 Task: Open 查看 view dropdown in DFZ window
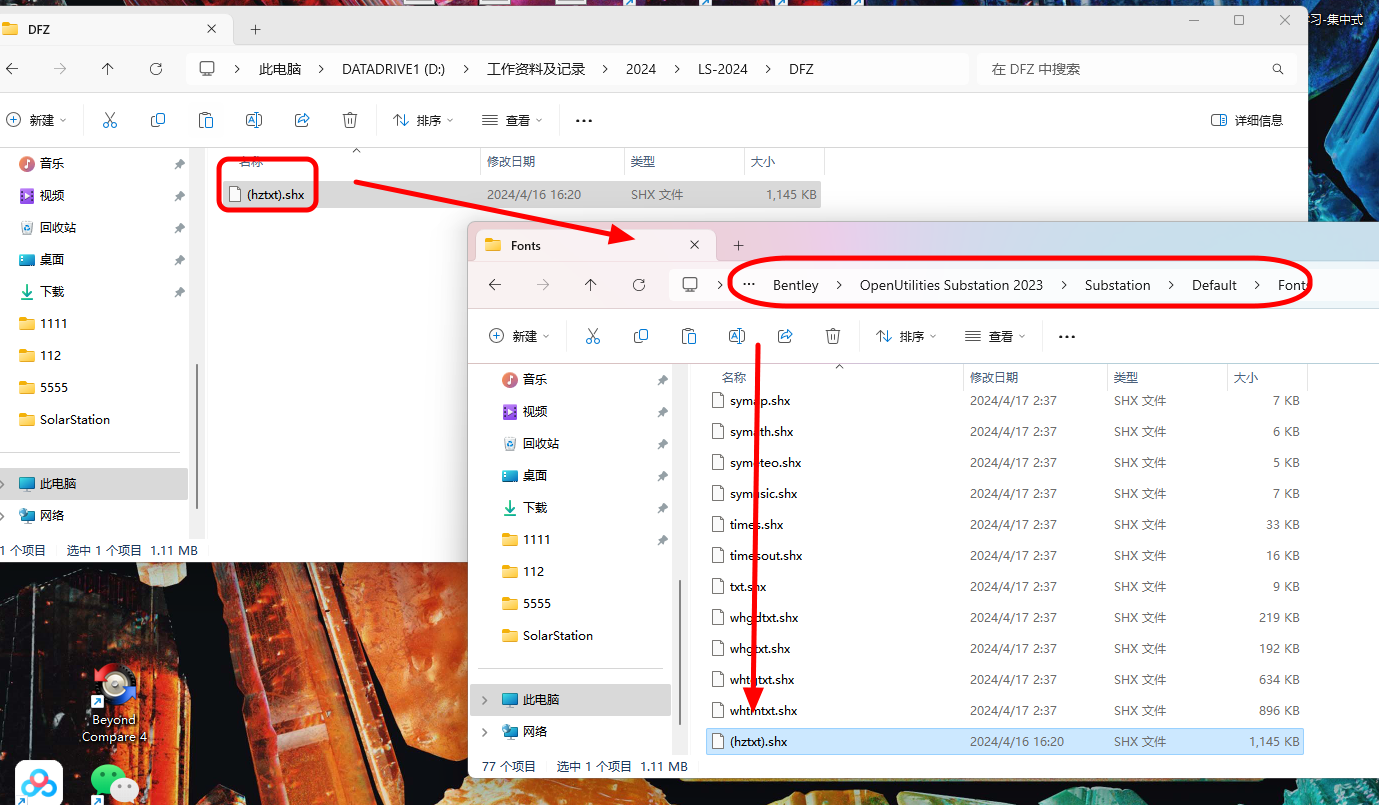(512, 120)
